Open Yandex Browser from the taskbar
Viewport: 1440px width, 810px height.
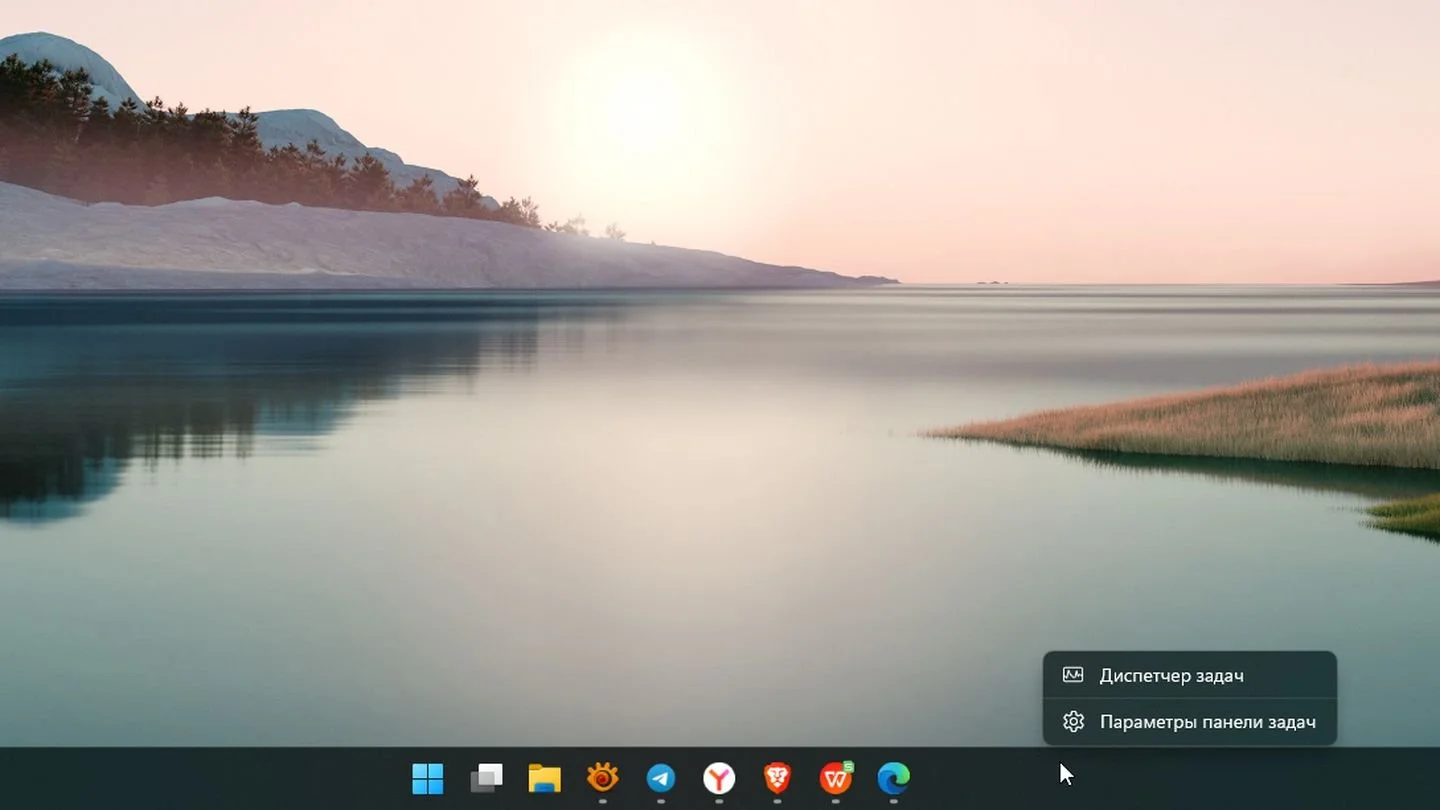pos(718,777)
